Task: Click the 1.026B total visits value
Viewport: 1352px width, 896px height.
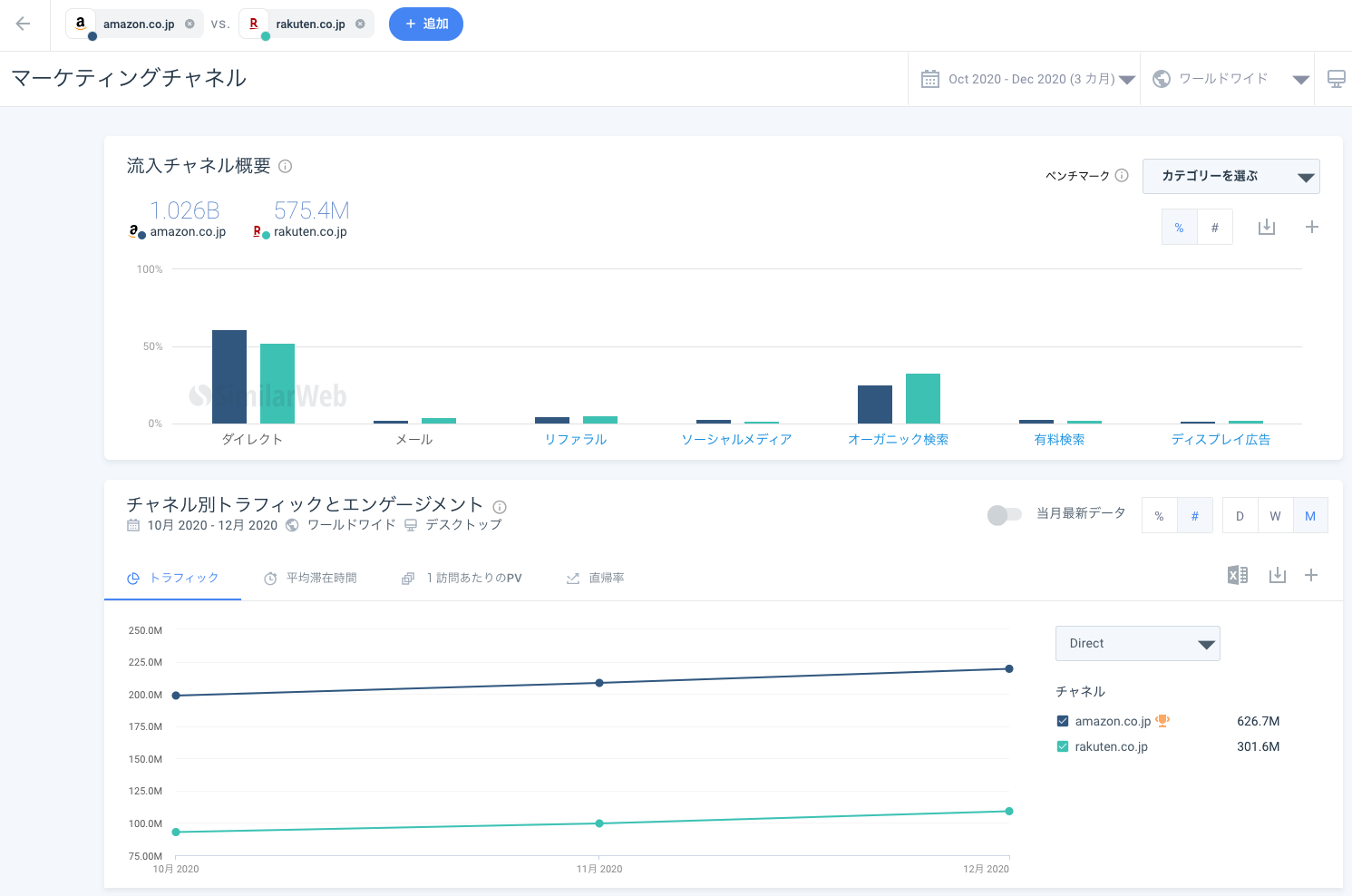Action: [185, 210]
